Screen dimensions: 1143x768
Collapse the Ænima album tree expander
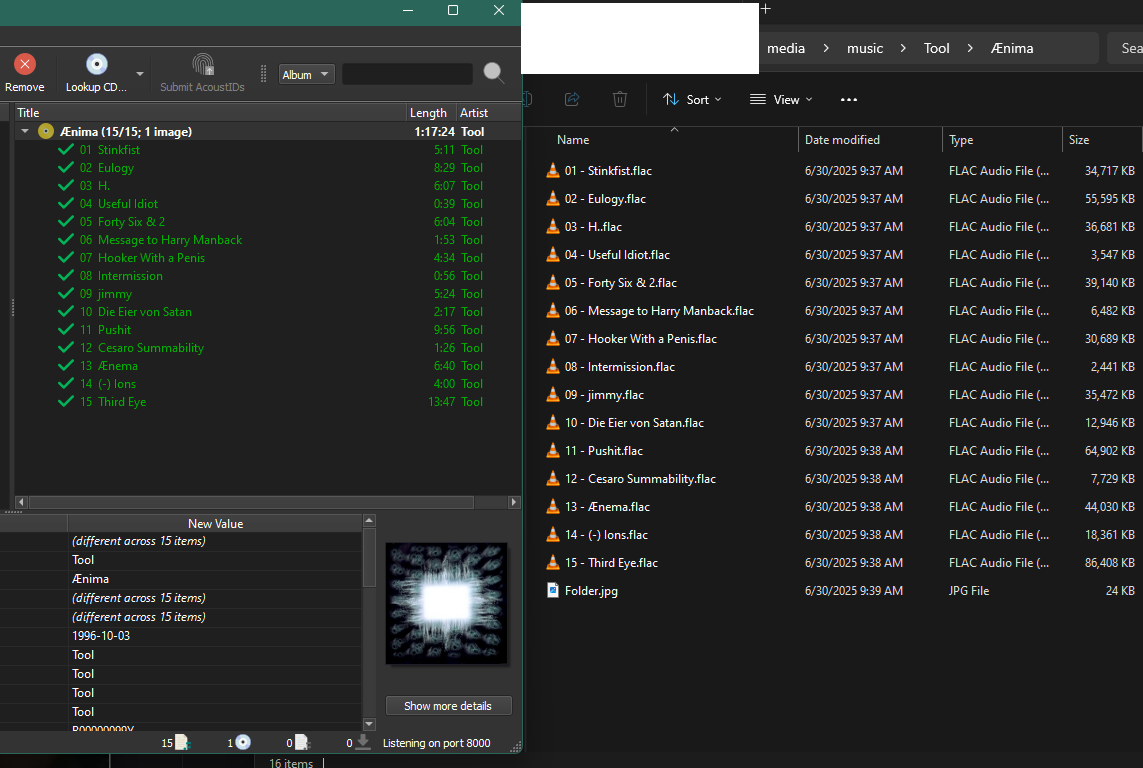(24, 131)
